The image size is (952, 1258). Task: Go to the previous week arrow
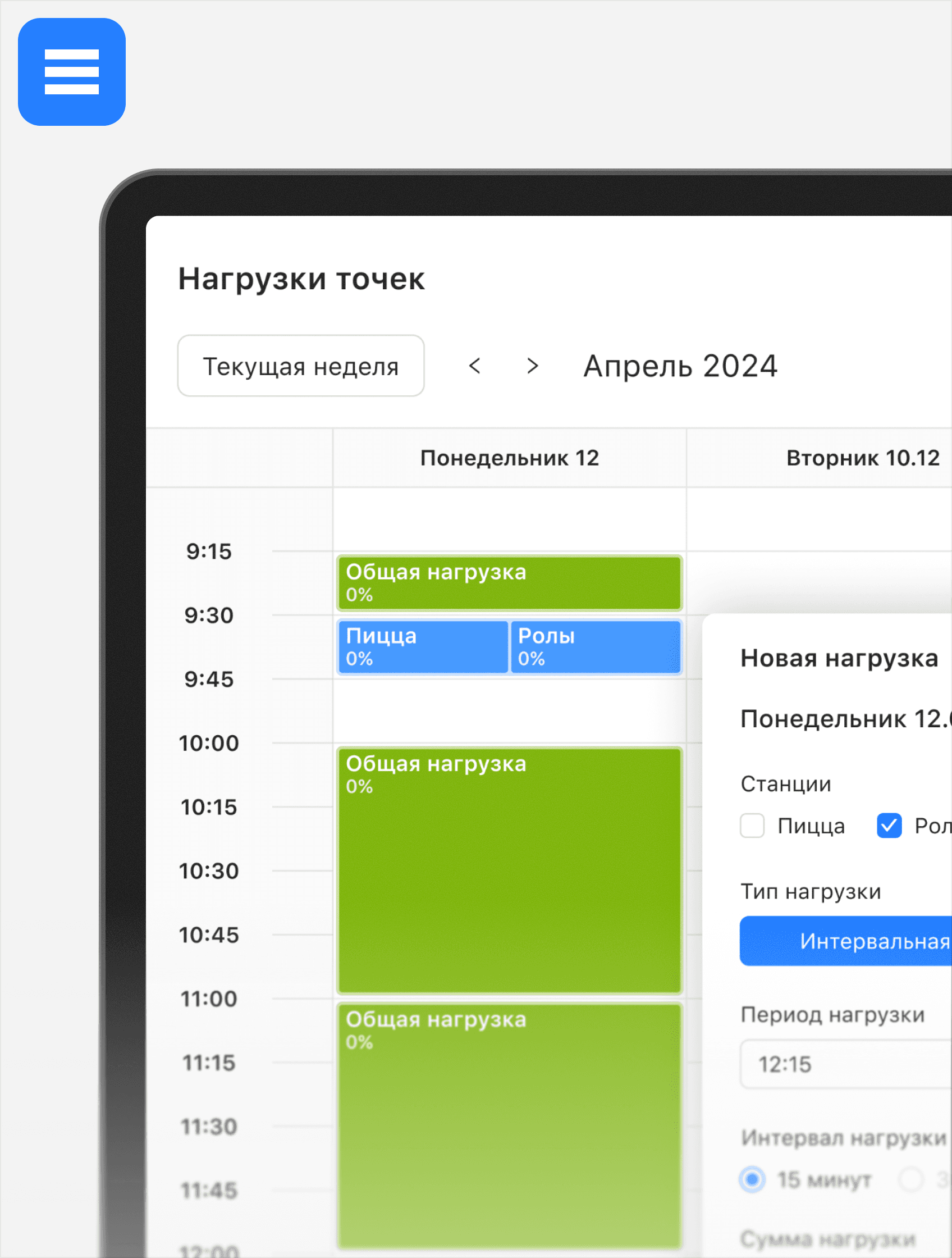(x=475, y=366)
